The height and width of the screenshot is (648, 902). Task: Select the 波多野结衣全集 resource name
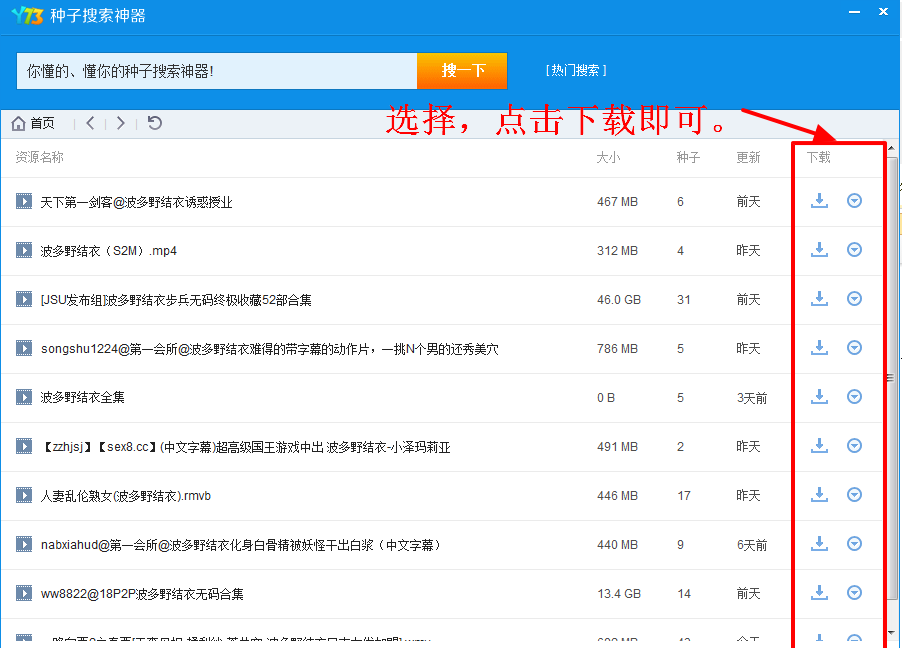coord(82,397)
